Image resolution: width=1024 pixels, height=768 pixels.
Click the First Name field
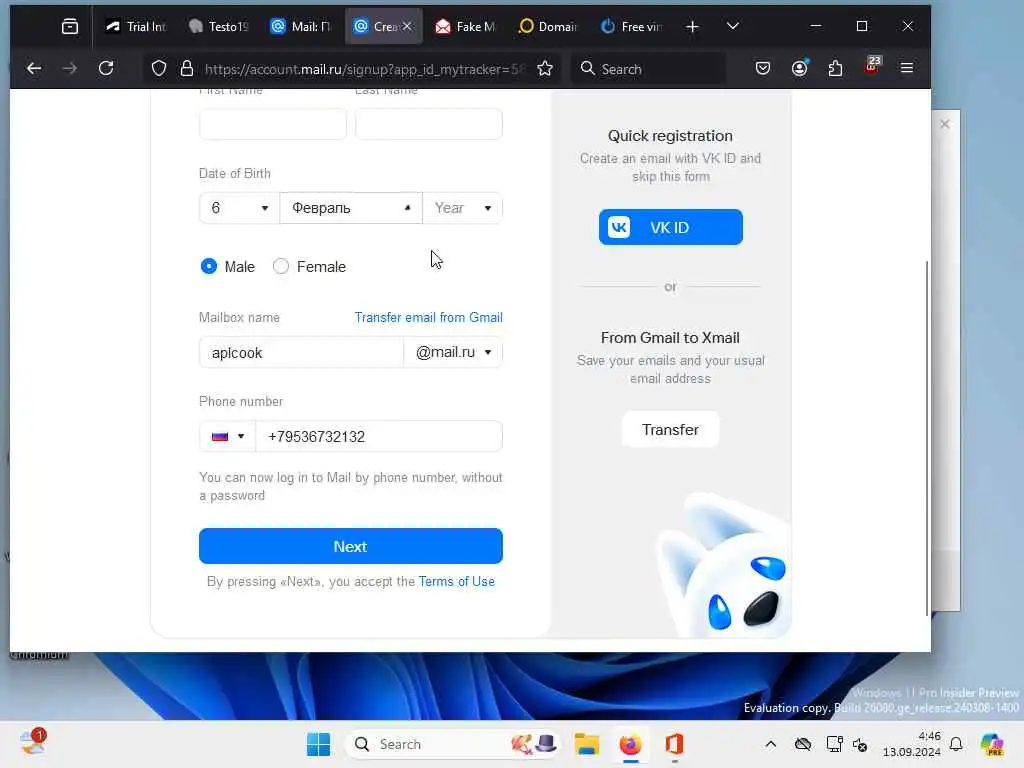pyautogui.click(x=272, y=124)
